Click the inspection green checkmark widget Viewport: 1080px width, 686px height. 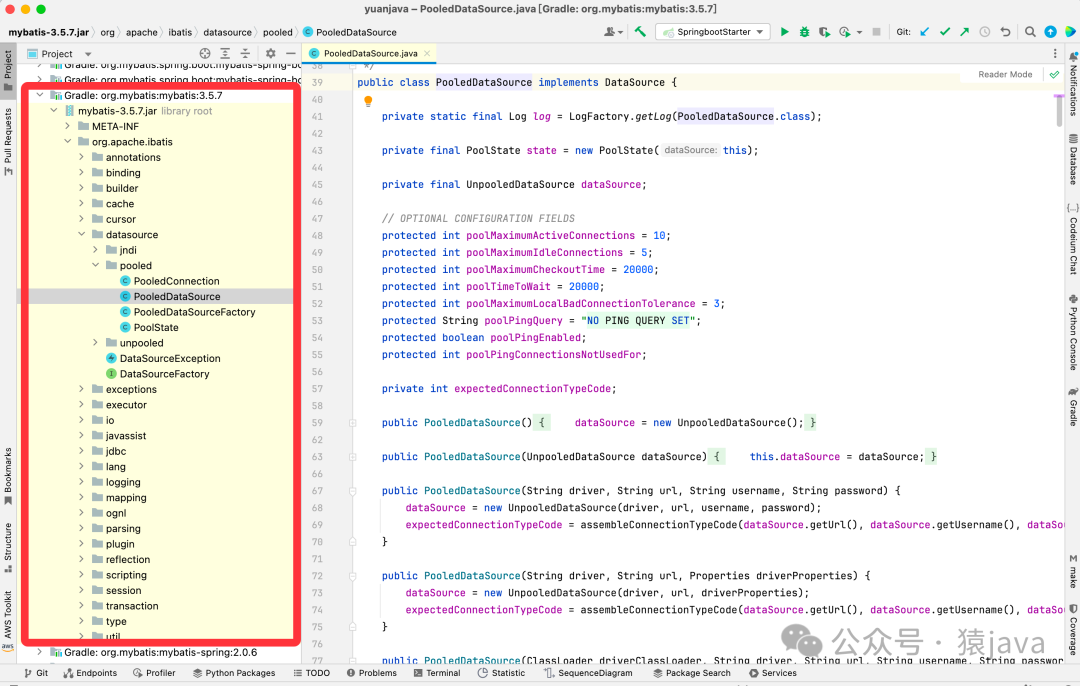click(1055, 74)
